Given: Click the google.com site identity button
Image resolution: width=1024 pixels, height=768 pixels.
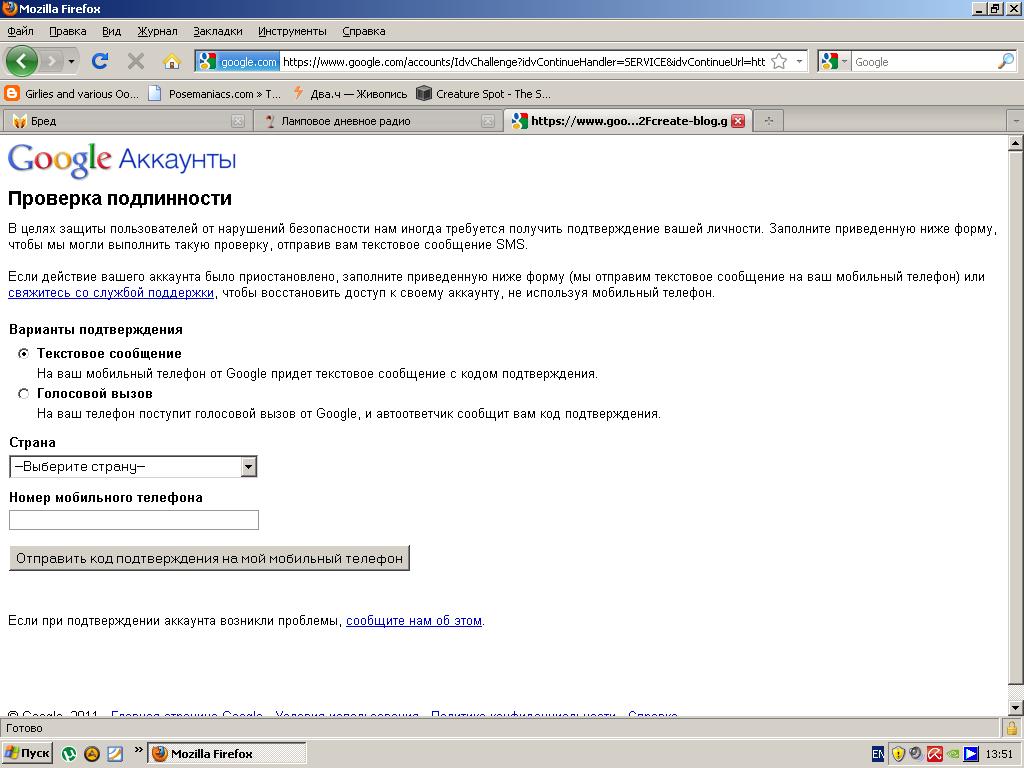Looking at the screenshot, I should [239, 62].
